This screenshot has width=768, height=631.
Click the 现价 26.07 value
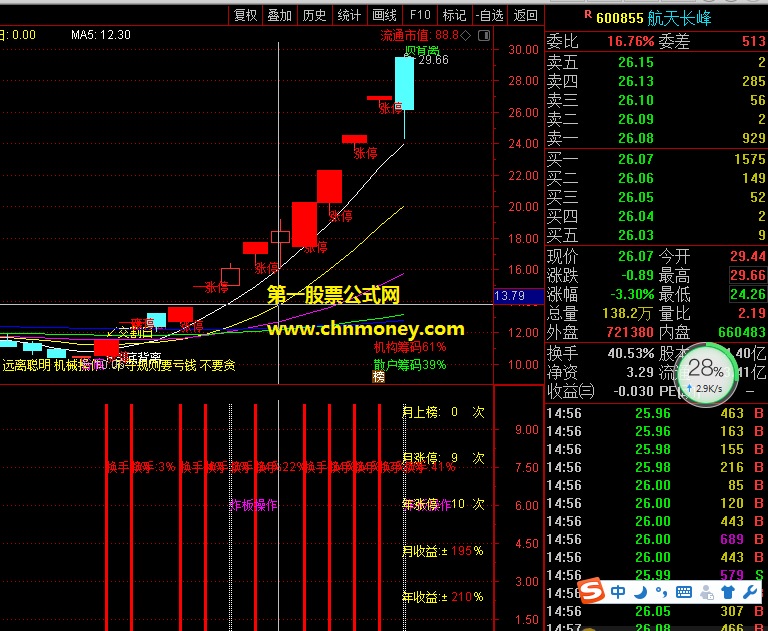(x=636, y=256)
